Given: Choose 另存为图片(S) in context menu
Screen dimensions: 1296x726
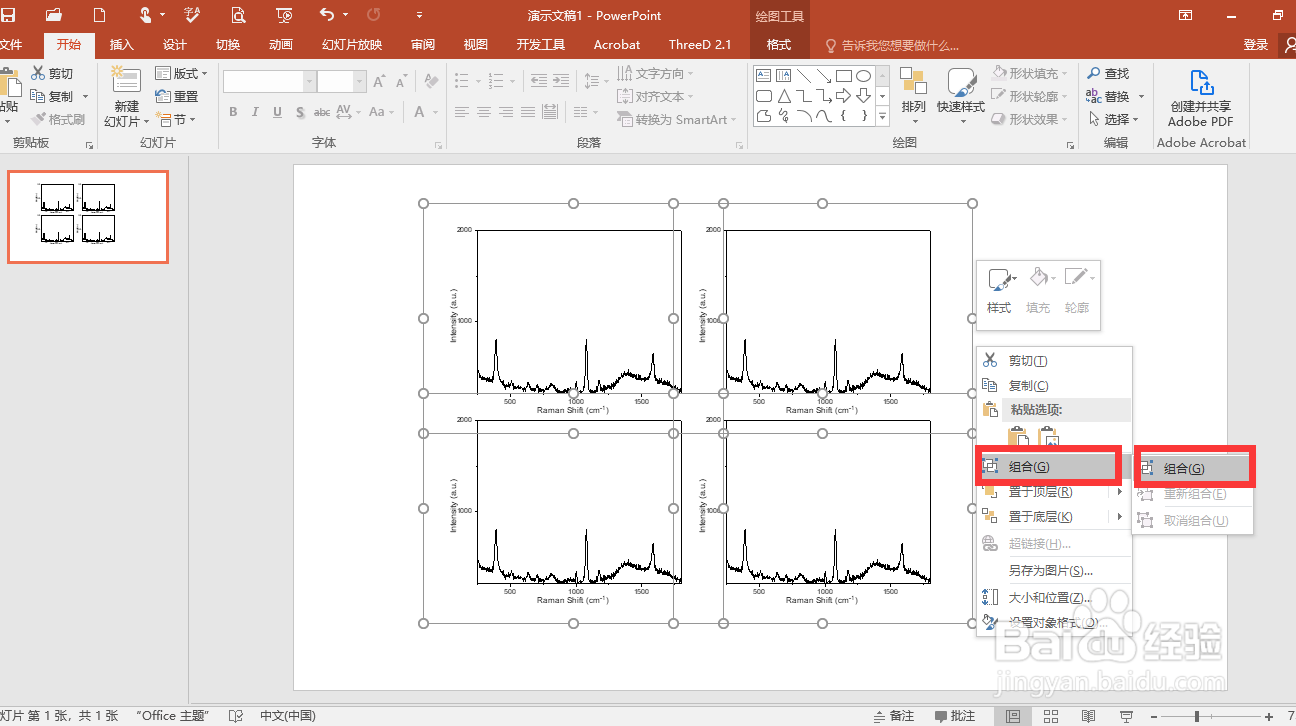Looking at the screenshot, I should [x=1054, y=571].
